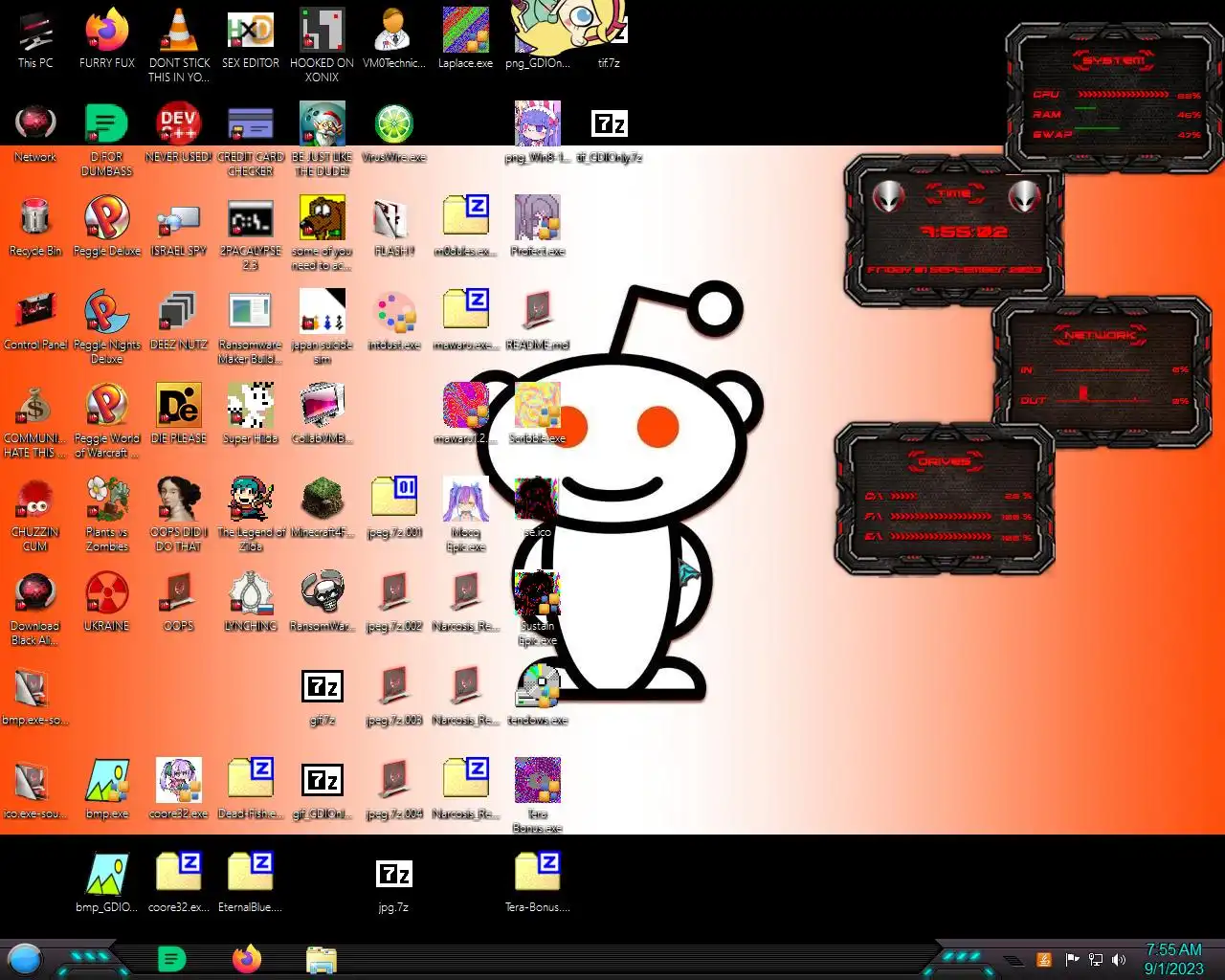This screenshot has height=980, width=1225.
Task: Select the jpeg.7z.001 file
Action: [394, 508]
